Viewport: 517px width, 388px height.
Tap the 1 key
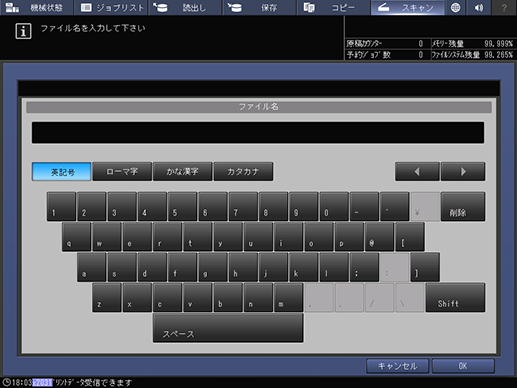61,206
